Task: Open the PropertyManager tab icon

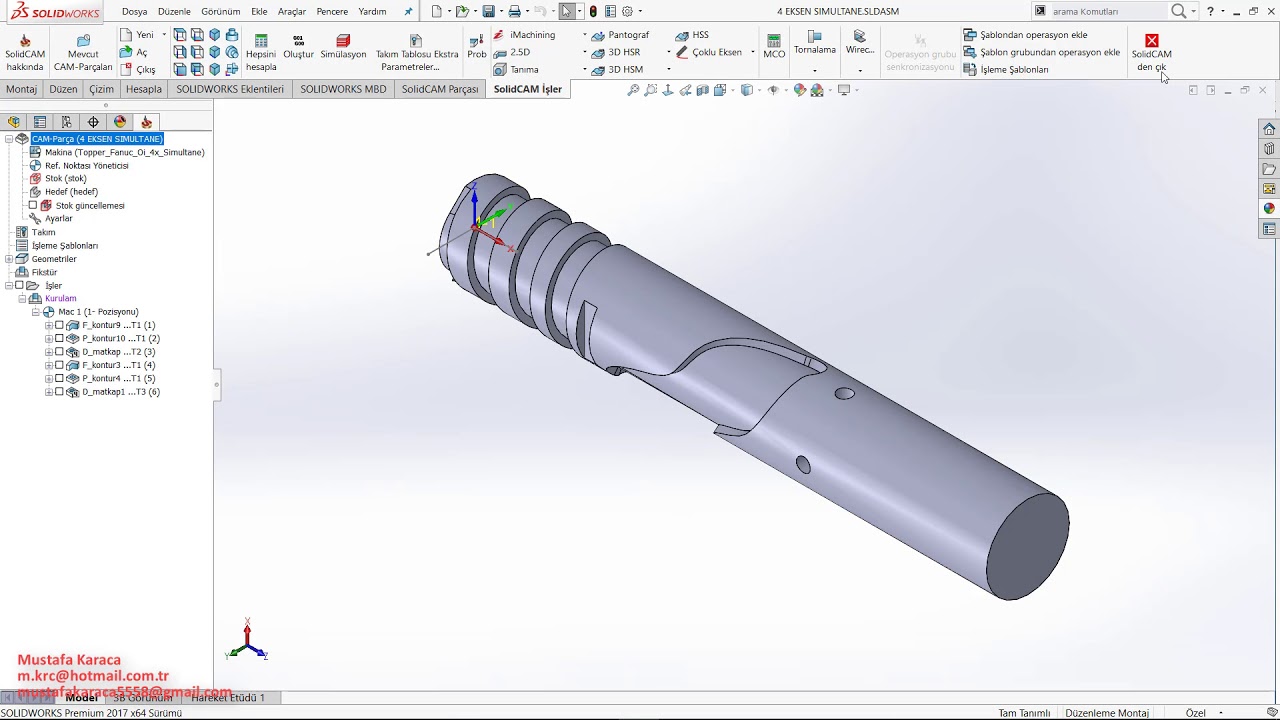Action: click(40, 122)
